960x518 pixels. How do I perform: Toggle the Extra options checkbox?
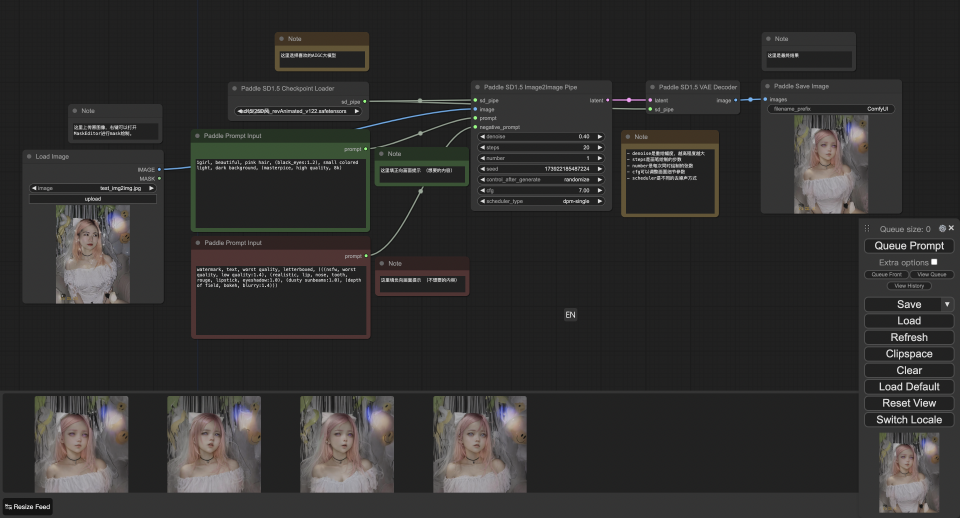pyautogui.click(x=934, y=262)
